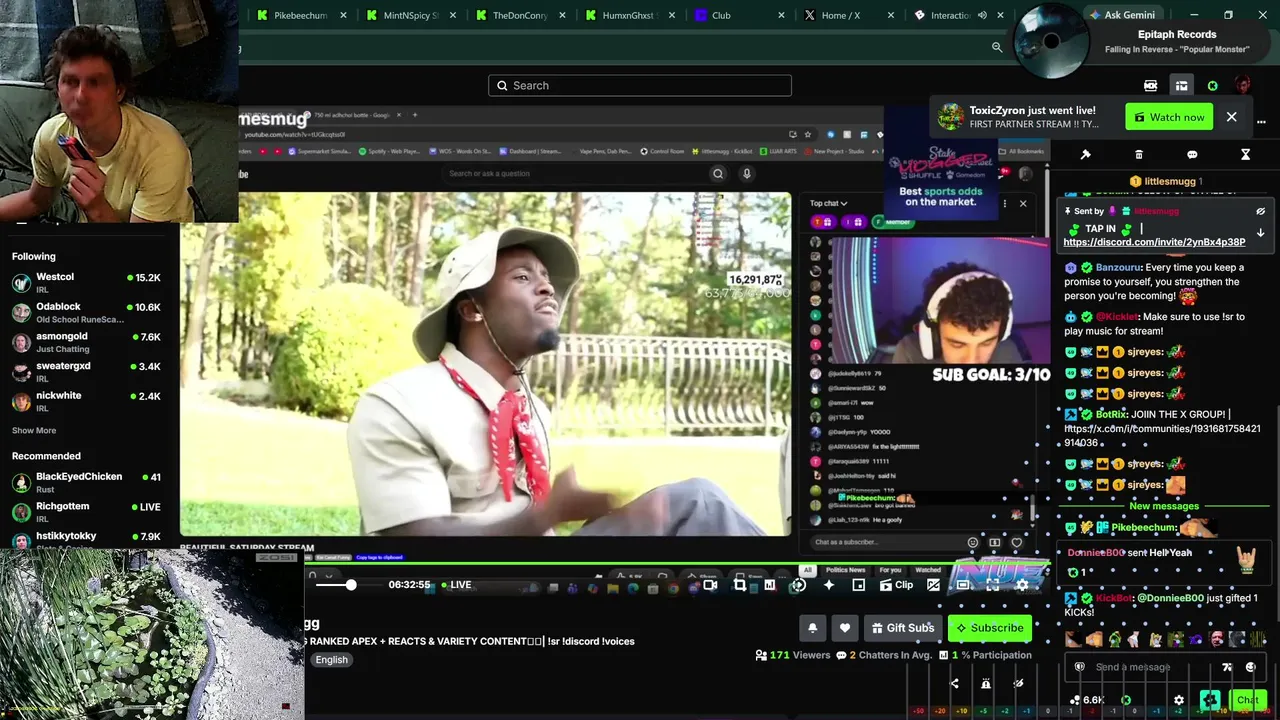1280x720 pixels.
Task: Toggle notification bell for this channel
Action: point(812,628)
